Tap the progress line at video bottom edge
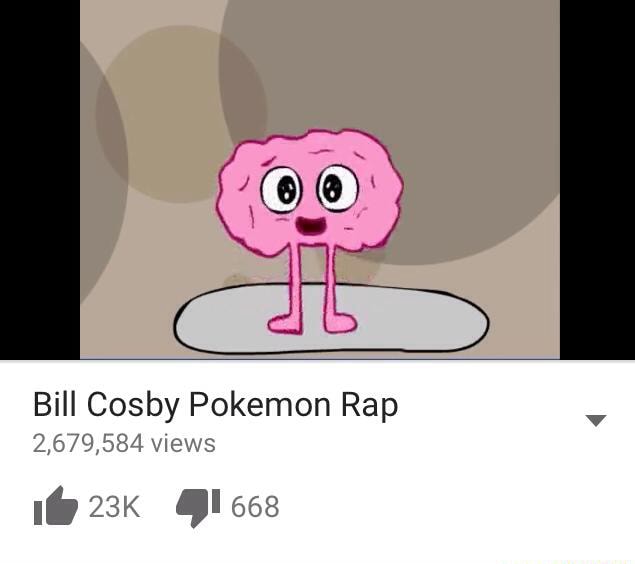The height and width of the screenshot is (564, 635). (320, 359)
